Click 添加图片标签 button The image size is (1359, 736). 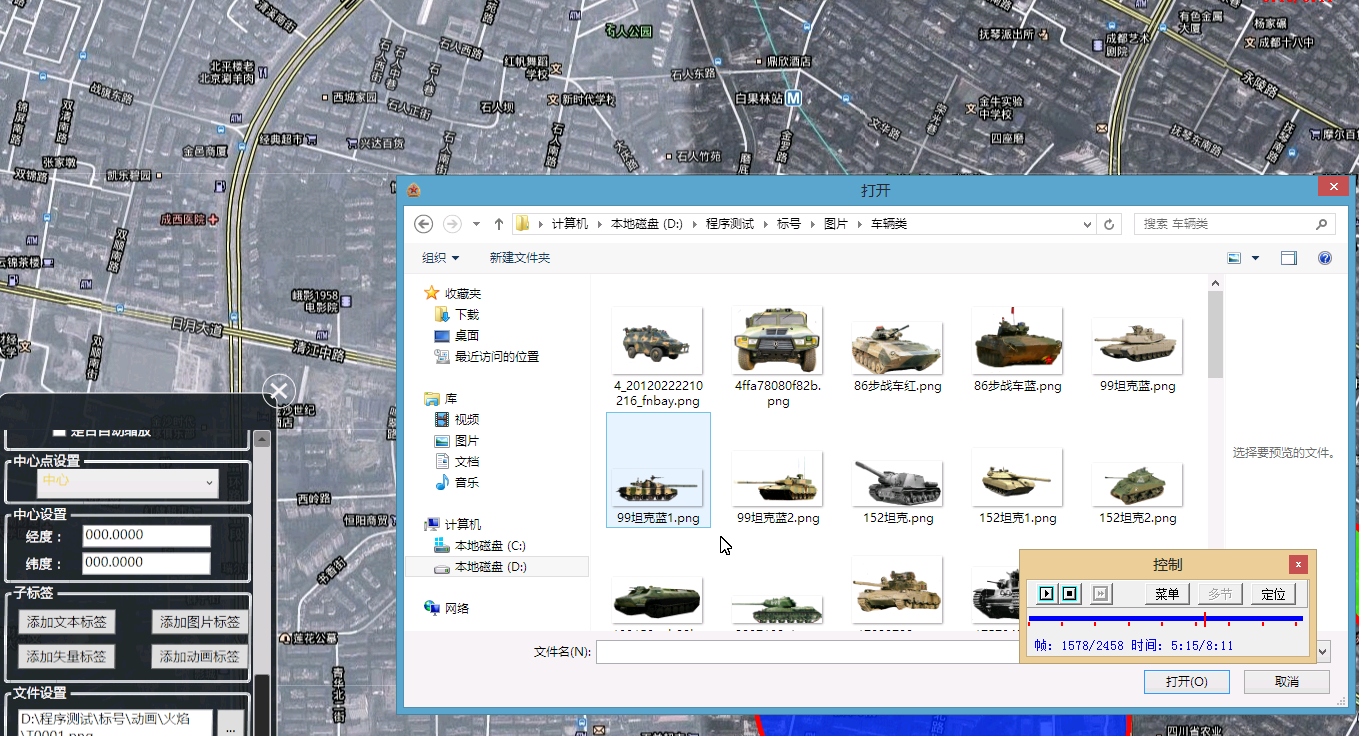point(200,622)
